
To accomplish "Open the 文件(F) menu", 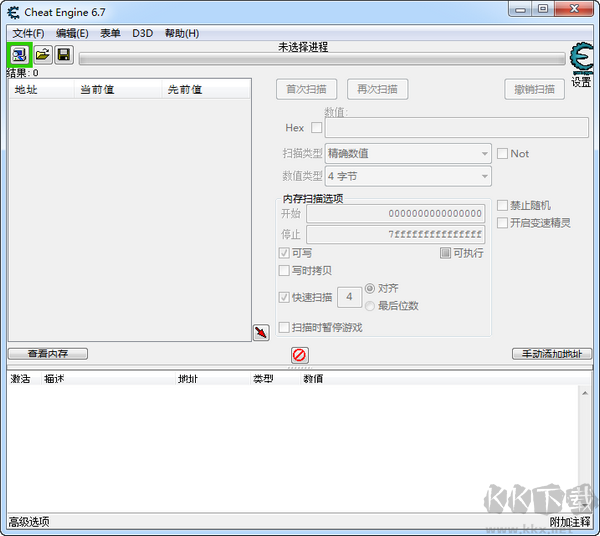I will 28,34.
